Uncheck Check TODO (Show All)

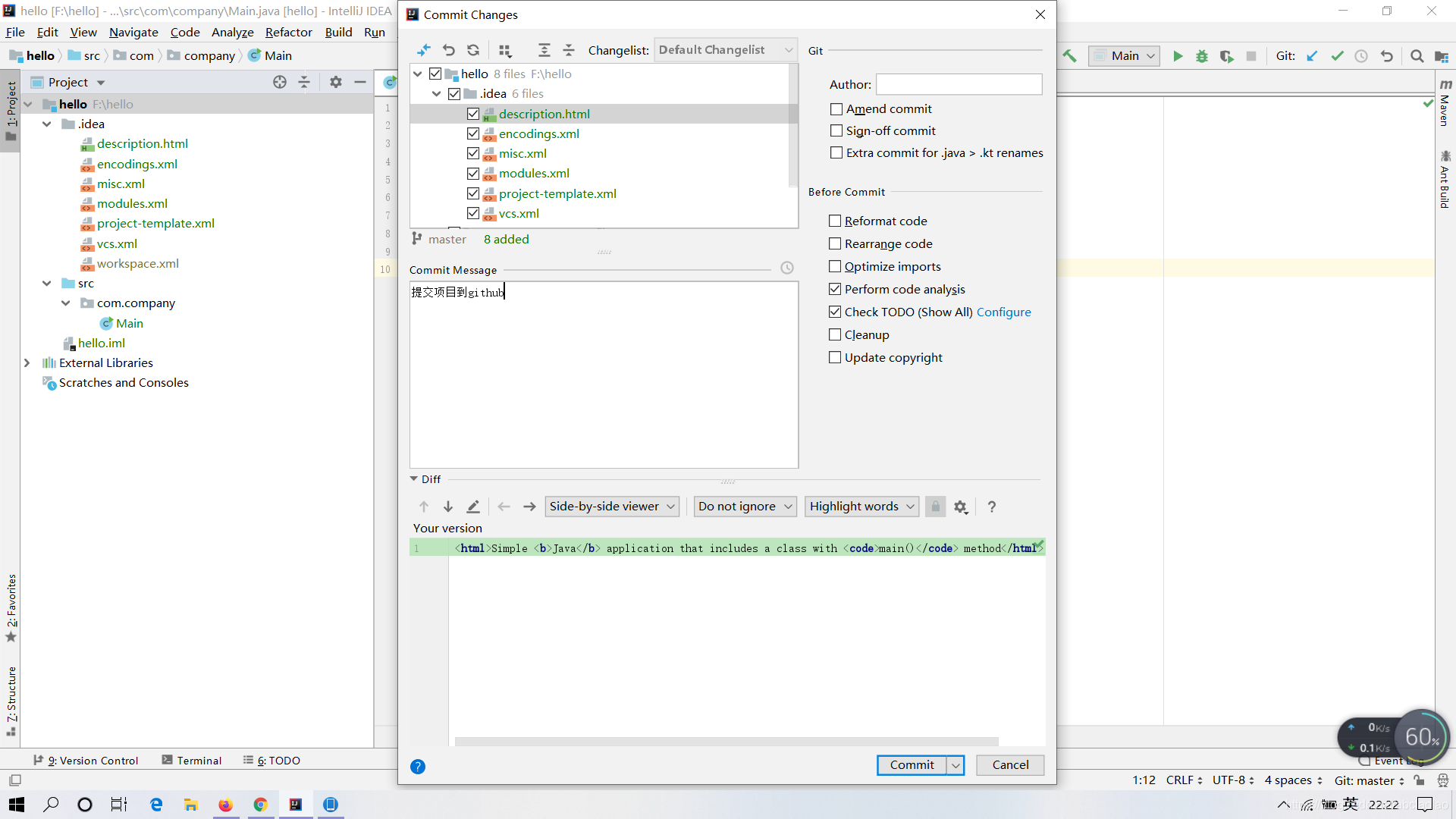point(835,312)
